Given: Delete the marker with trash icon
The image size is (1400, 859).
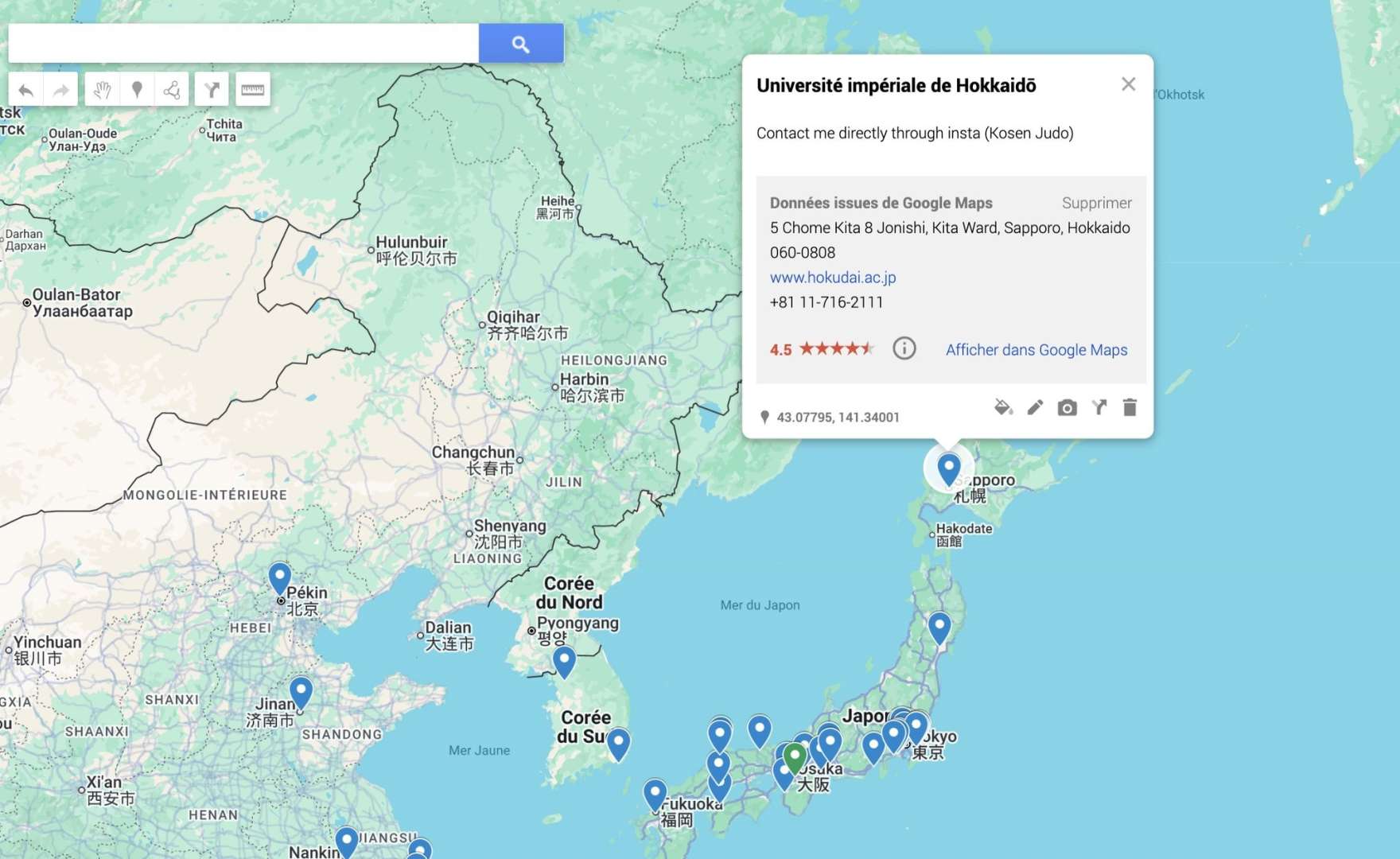Looking at the screenshot, I should click(1130, 408).
